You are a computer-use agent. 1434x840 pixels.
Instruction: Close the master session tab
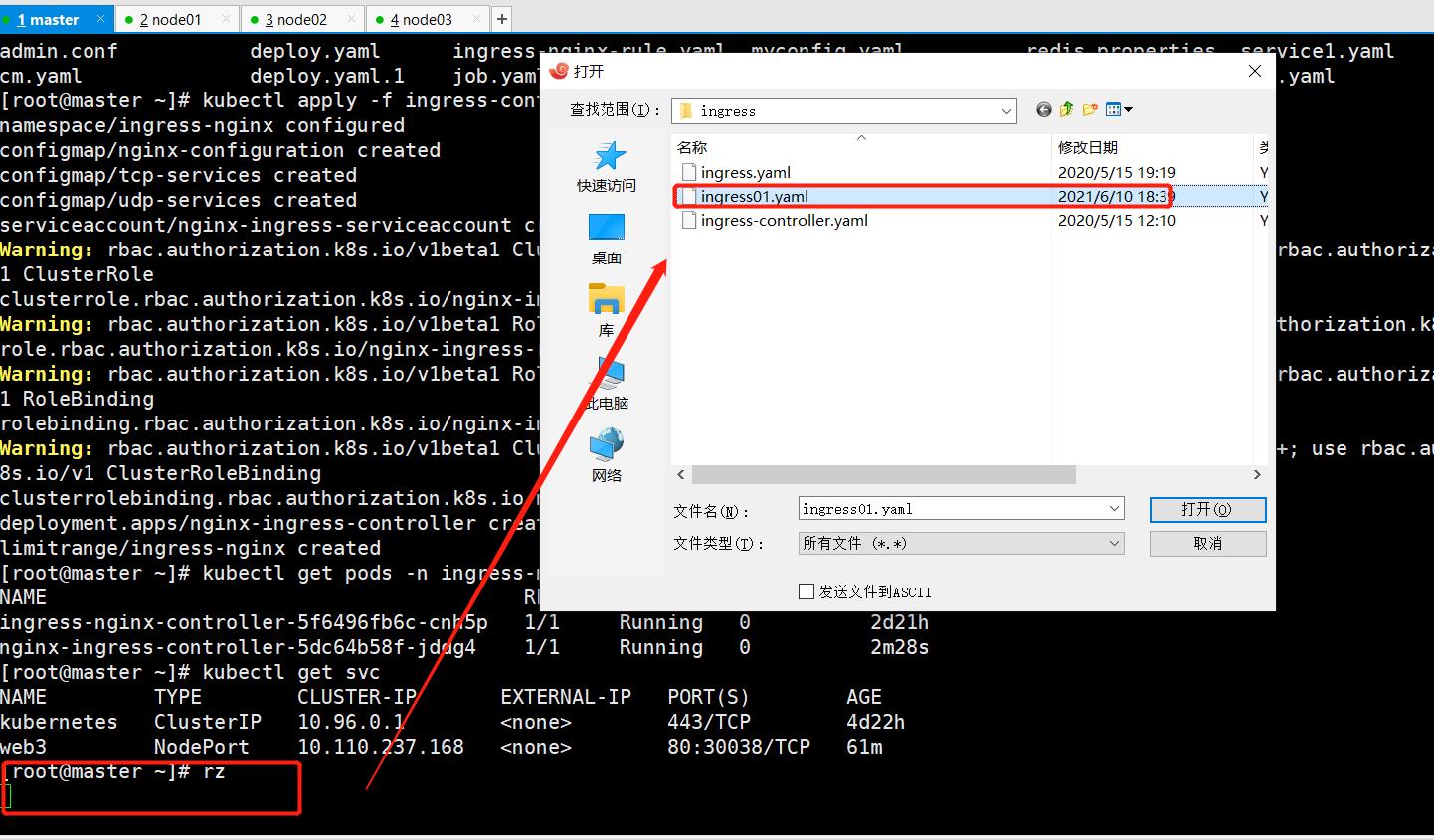(x=100, y=19)
